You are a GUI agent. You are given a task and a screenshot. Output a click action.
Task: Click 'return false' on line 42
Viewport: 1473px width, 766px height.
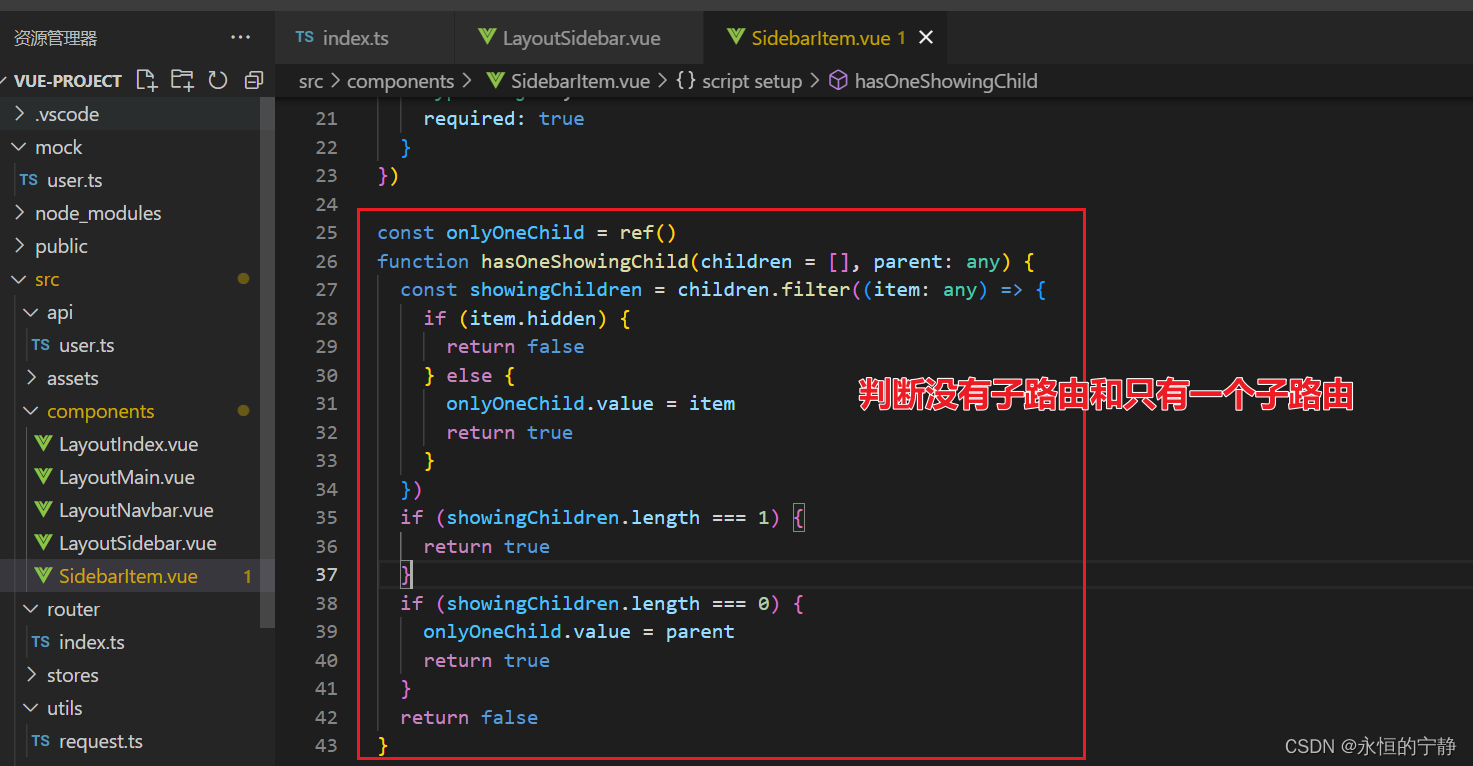[x=469, y=718]
